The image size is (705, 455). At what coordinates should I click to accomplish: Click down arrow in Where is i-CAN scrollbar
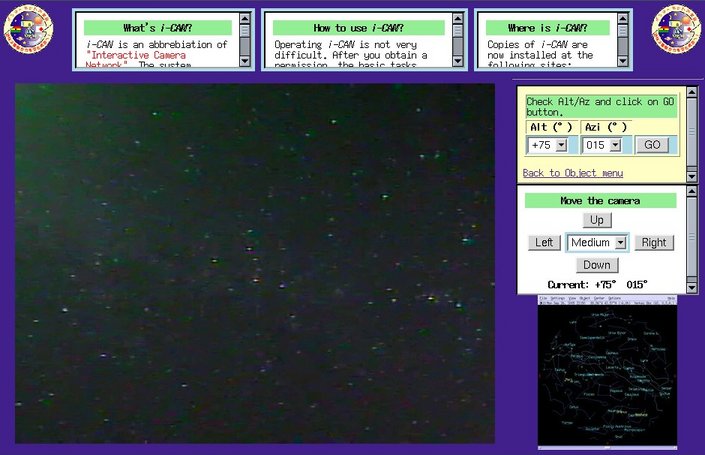[622, 61]
